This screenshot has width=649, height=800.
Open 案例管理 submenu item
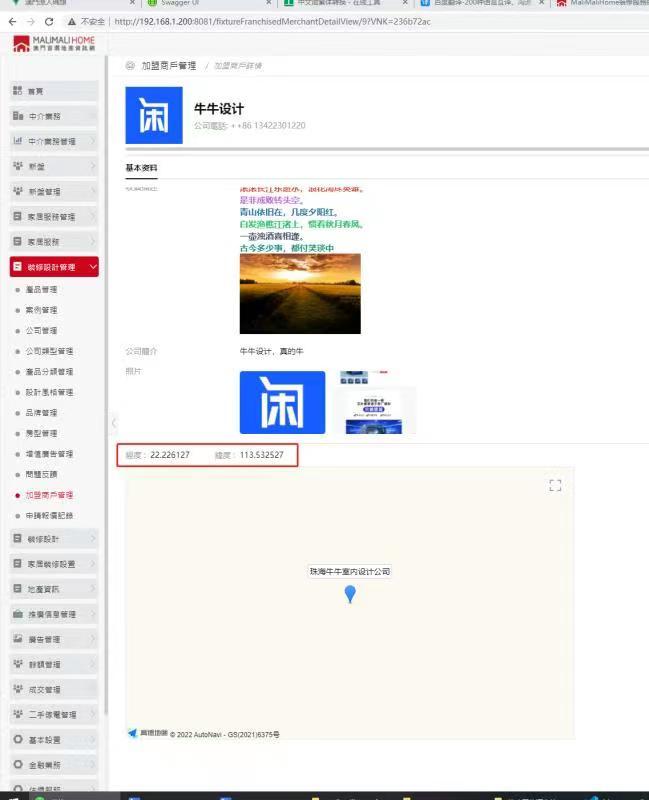coord(41,310)
